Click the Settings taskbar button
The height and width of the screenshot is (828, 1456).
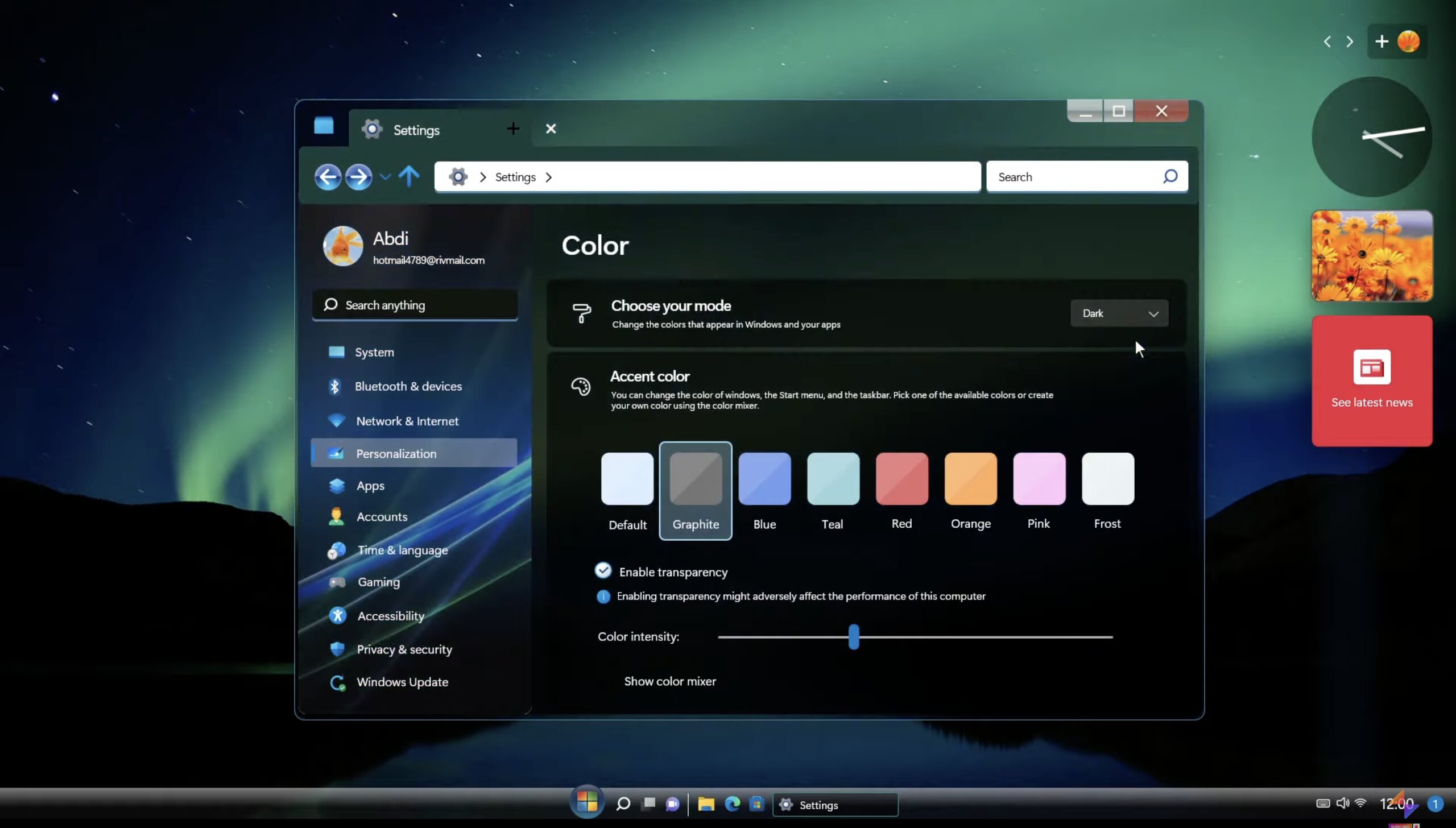click(835, 805)
